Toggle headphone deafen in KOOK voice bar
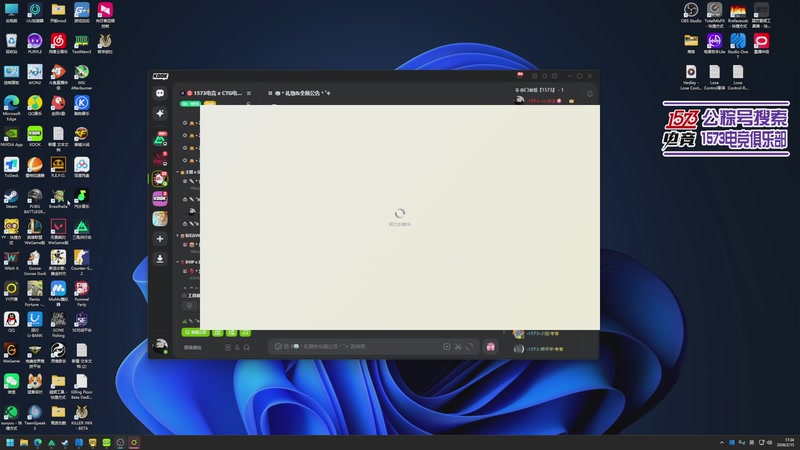800x450 pixels. pyautogui.click(x=246, y=347)
